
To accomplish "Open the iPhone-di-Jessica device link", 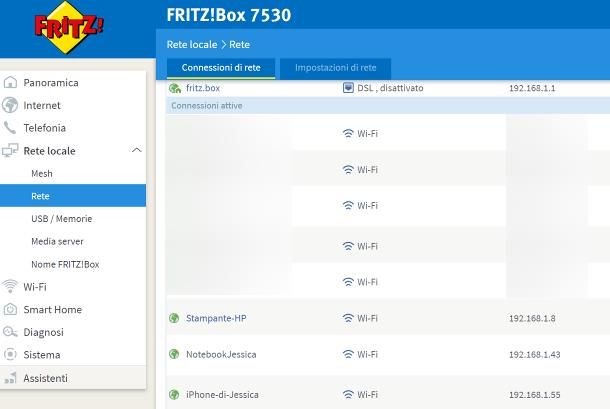I will [222, 395].
